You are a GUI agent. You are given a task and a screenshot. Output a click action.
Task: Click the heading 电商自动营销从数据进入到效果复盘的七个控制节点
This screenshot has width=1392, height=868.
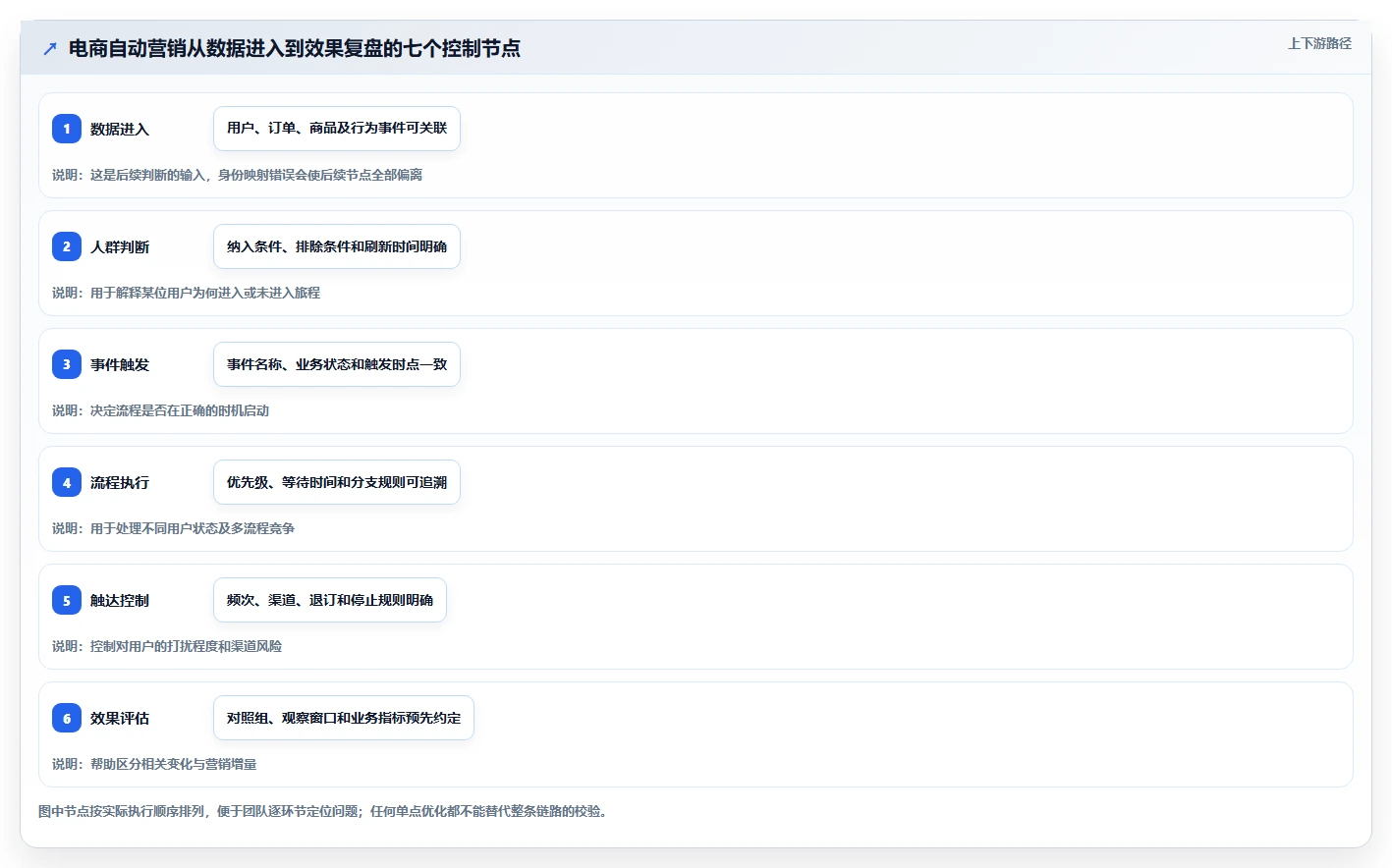[295, 48]
